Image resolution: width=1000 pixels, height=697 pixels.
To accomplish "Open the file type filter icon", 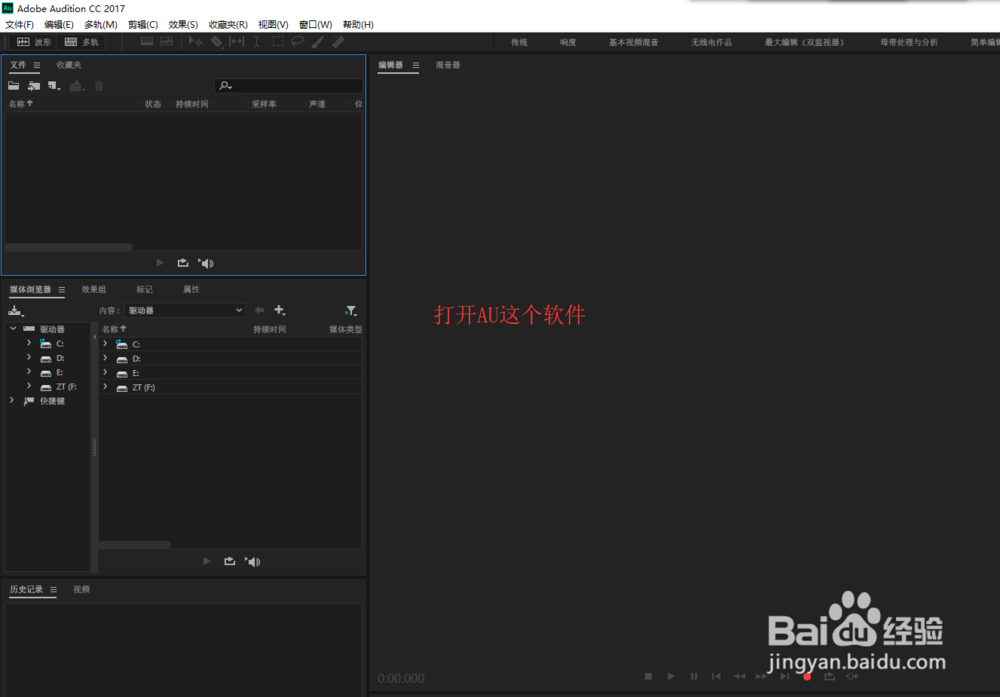I will pyautogui.click(x=351, y=311).
